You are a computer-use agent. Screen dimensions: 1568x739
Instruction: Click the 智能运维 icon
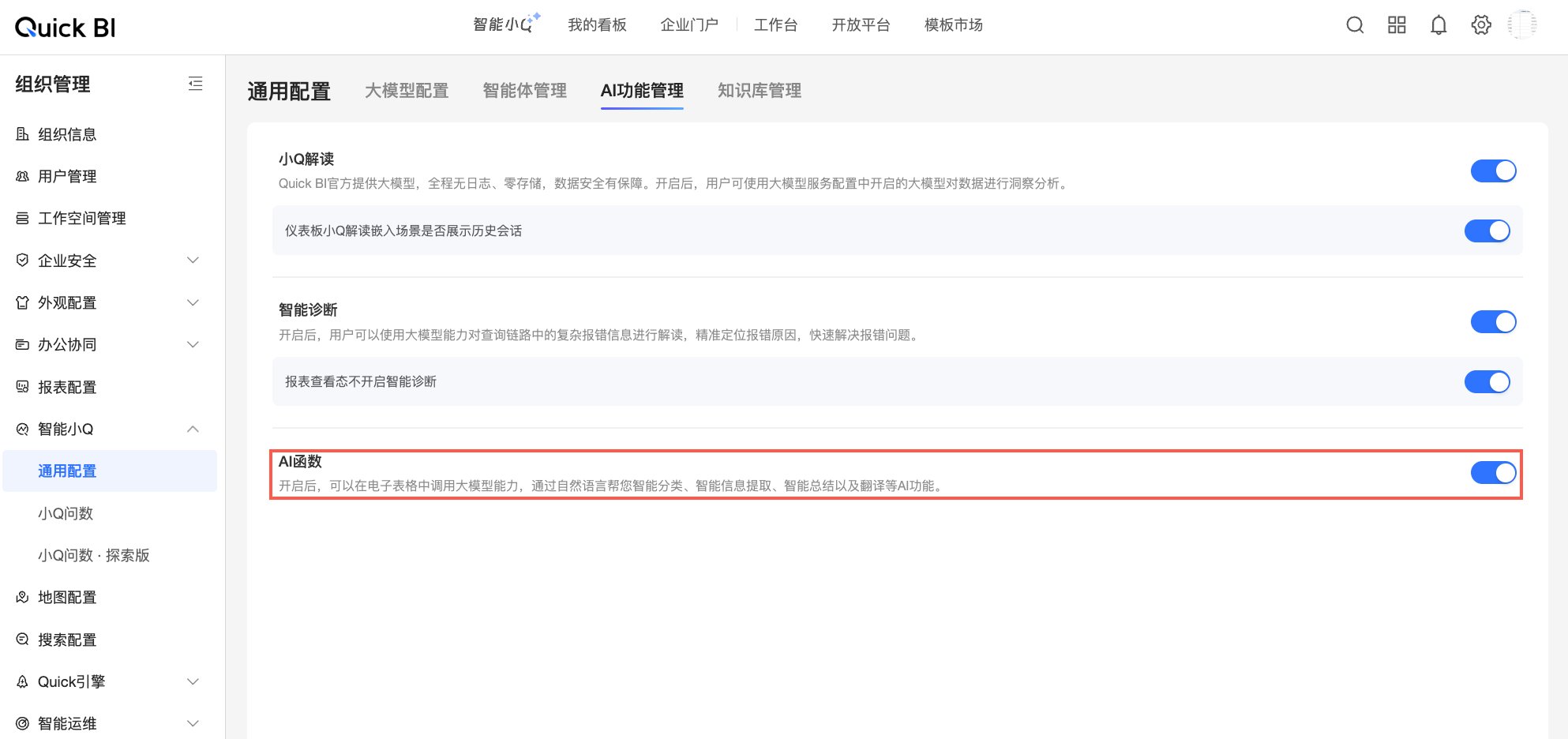pos(22,723)
